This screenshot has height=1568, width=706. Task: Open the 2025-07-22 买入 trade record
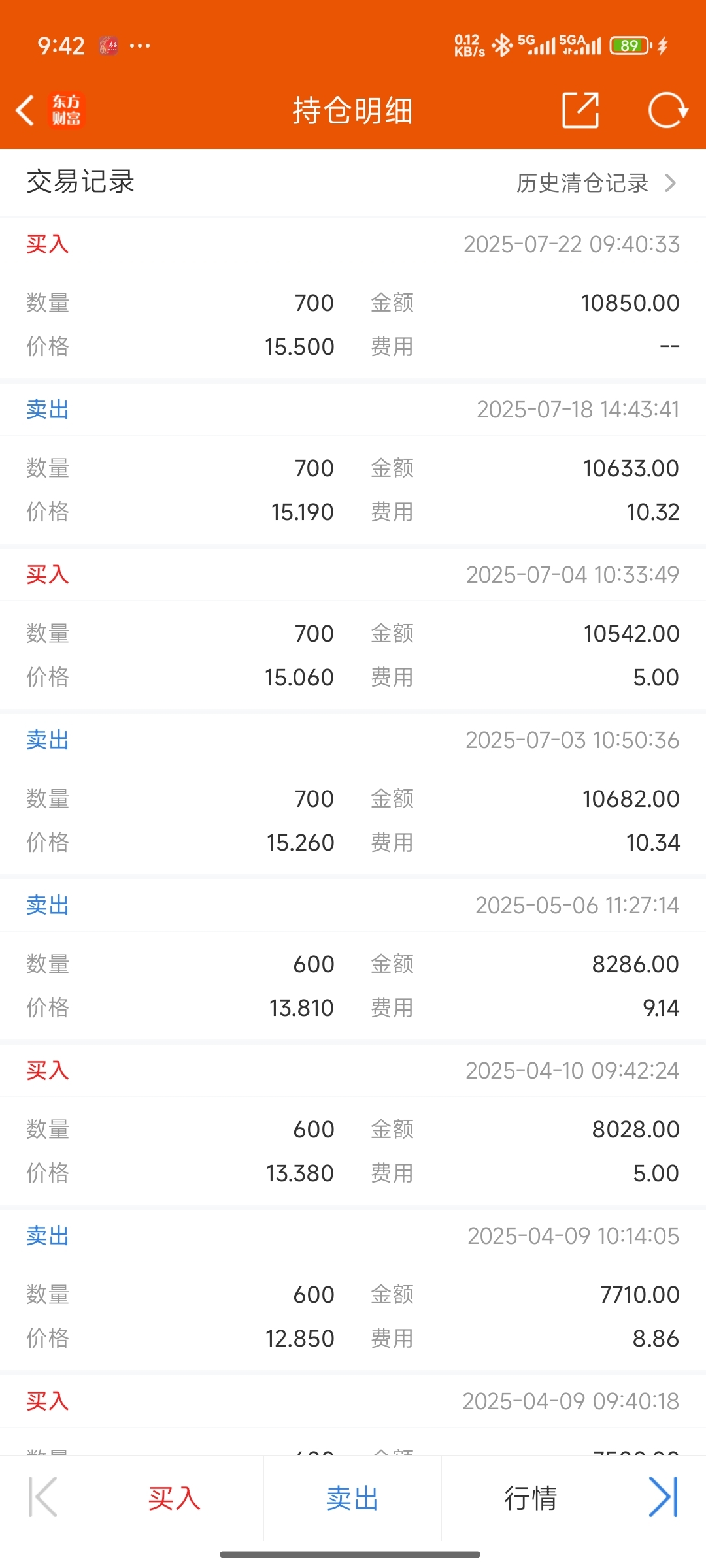point(353,299)
